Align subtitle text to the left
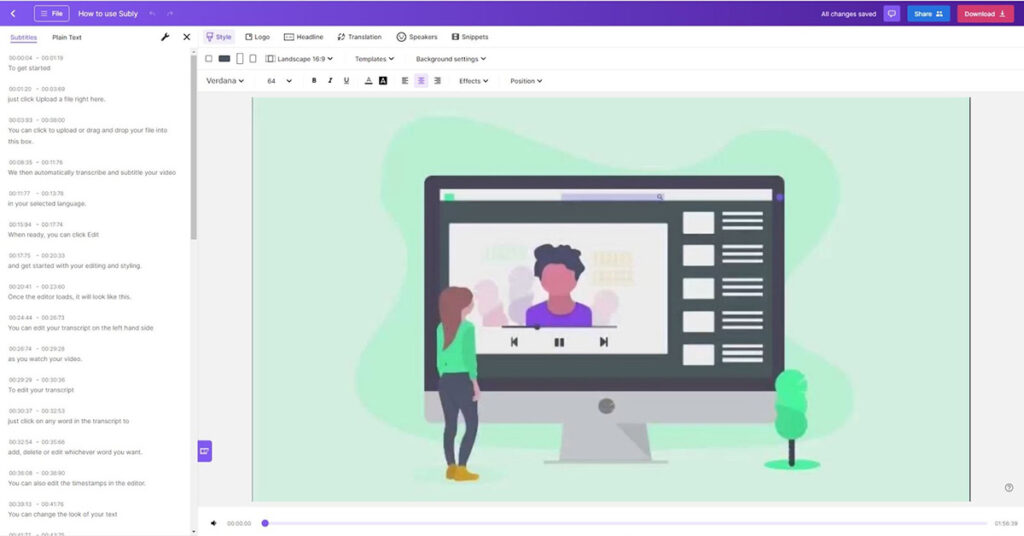The image size is (1024, 536). 405,81
